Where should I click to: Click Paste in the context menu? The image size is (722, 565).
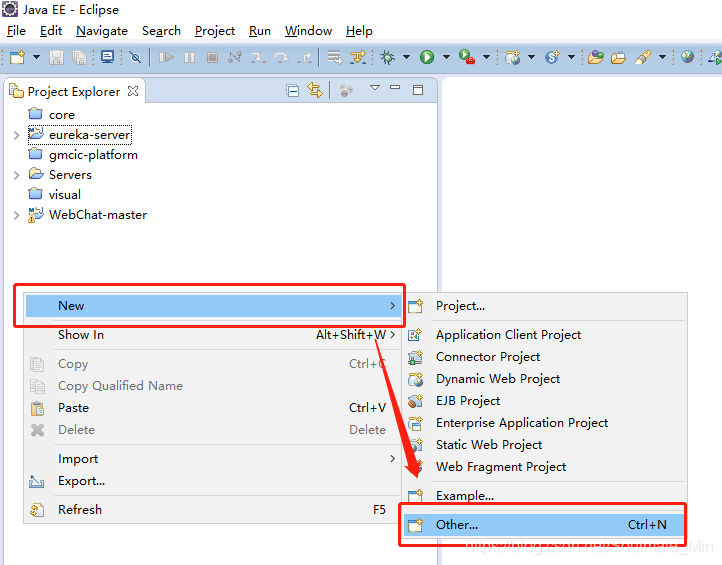point(213,408)
